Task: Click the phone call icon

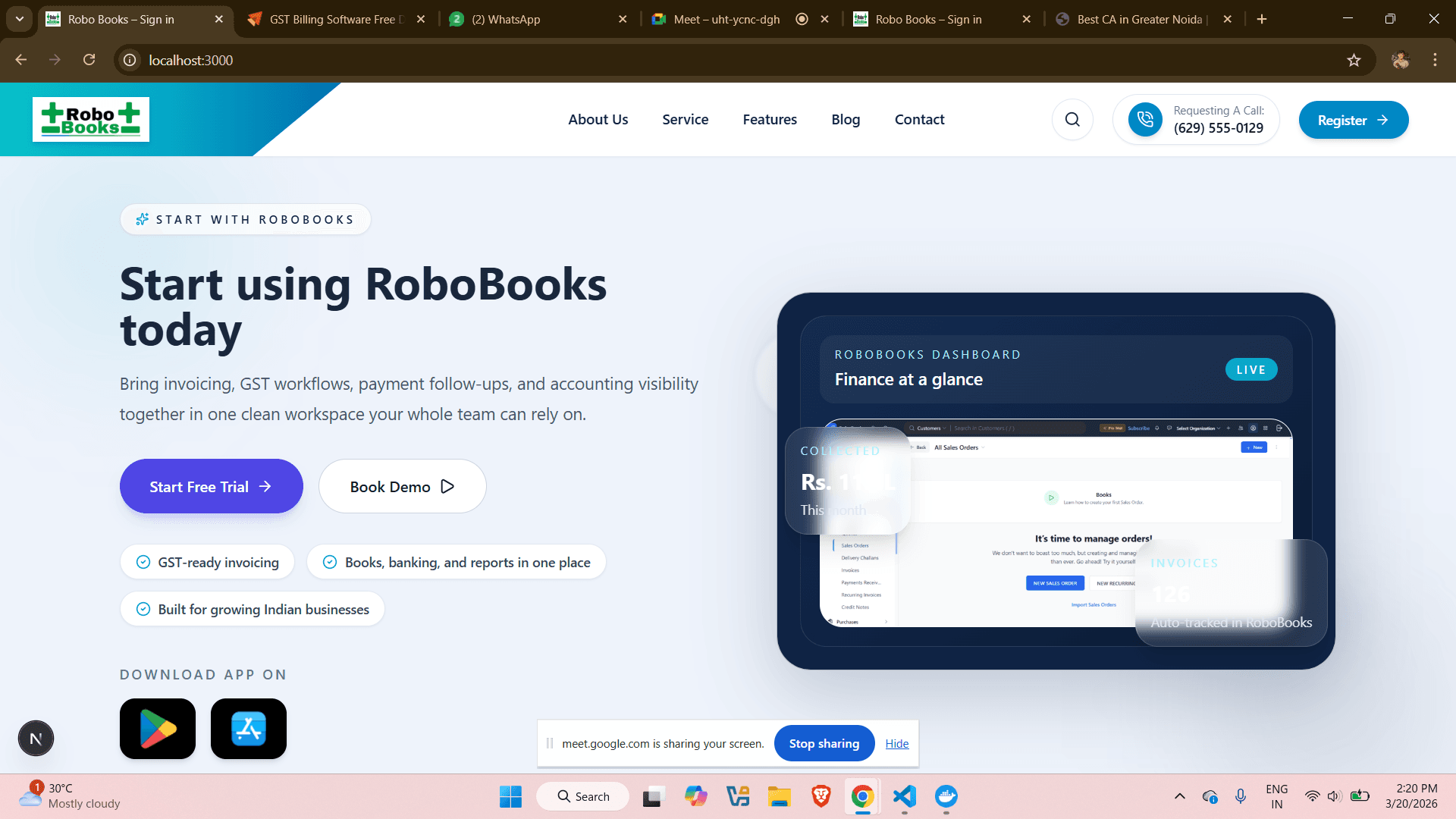Action: click(x=1145, y=120)
